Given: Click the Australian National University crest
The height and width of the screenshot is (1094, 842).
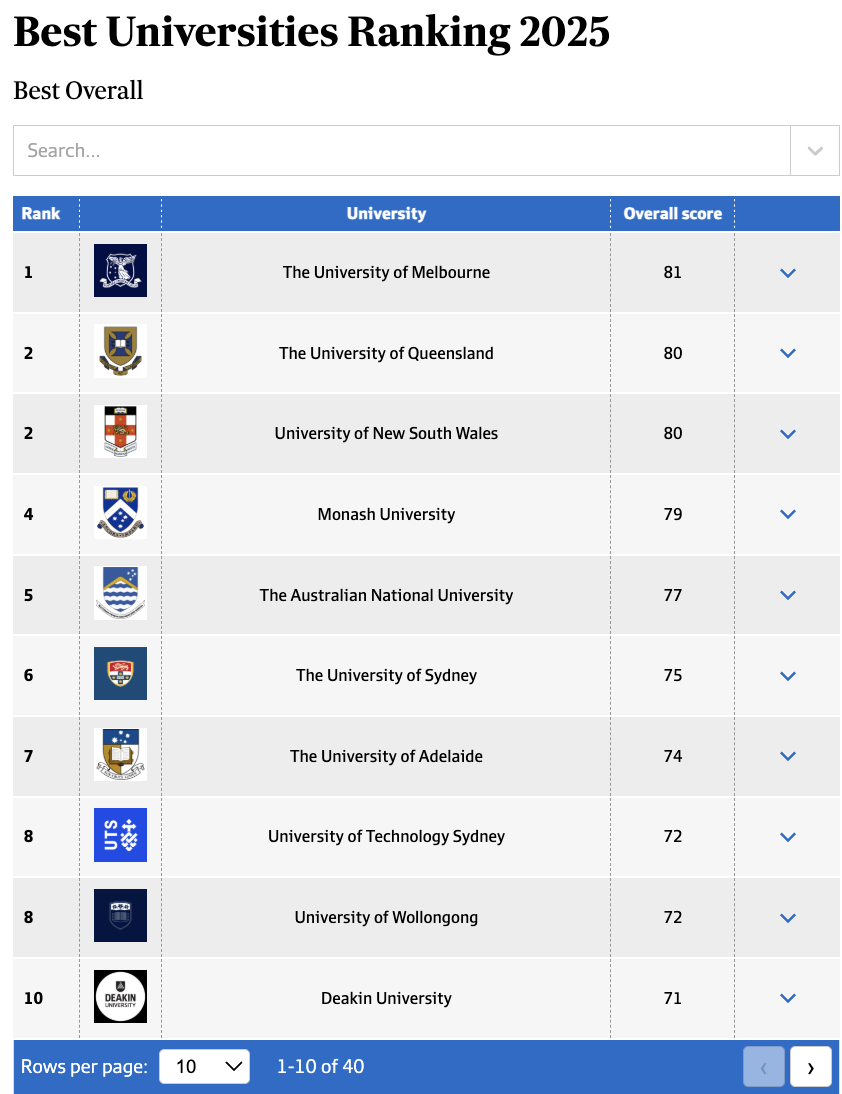Looking at the screenshot, I should tap(120, 594).
